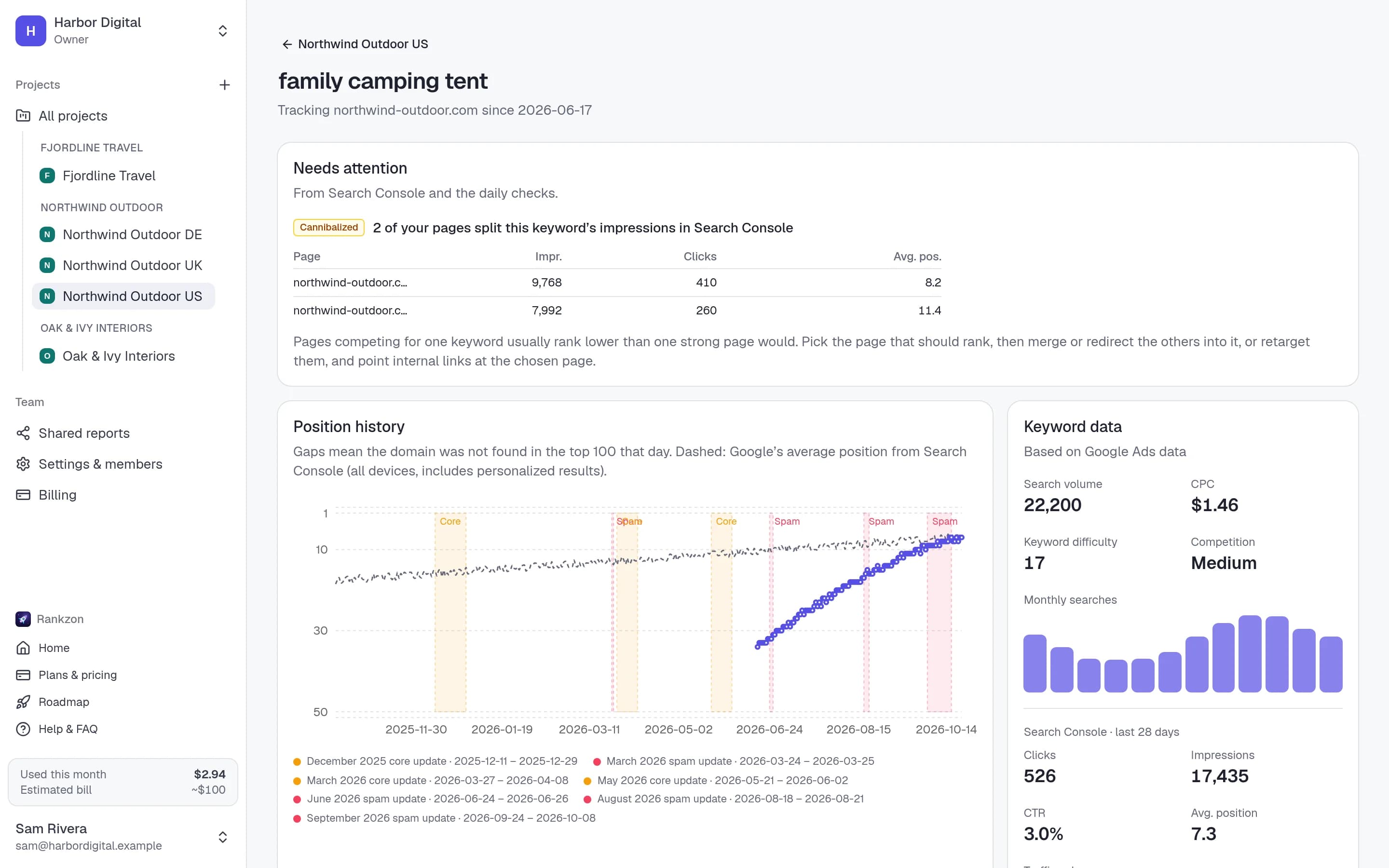Open Oak & Ivy Interiors project
Screen dimensions: 1389x868
tap(123, 356)
